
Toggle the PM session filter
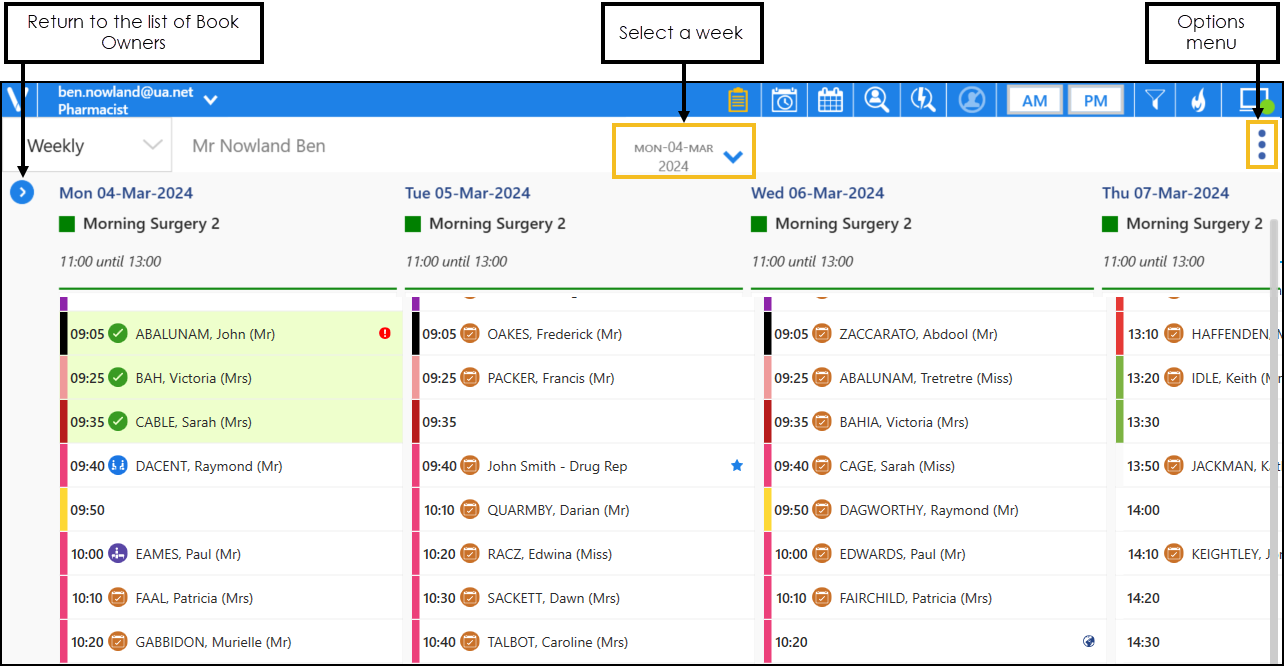[x=1095, y=101]
